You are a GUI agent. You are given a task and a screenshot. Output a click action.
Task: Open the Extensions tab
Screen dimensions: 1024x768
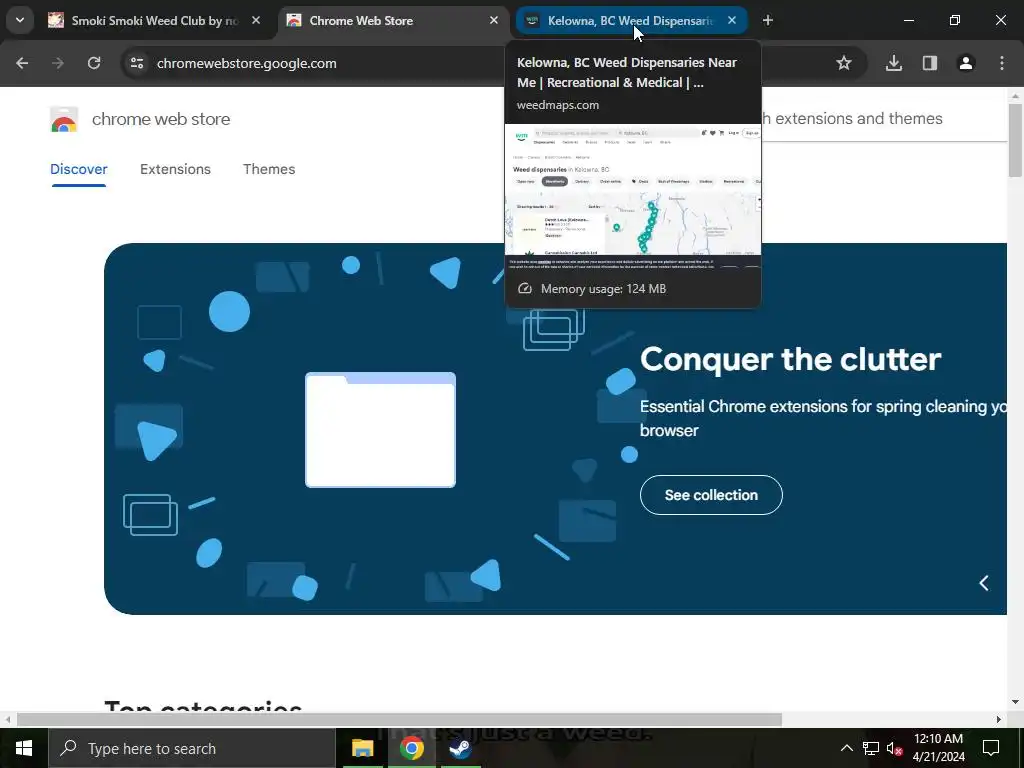(175, 169)
